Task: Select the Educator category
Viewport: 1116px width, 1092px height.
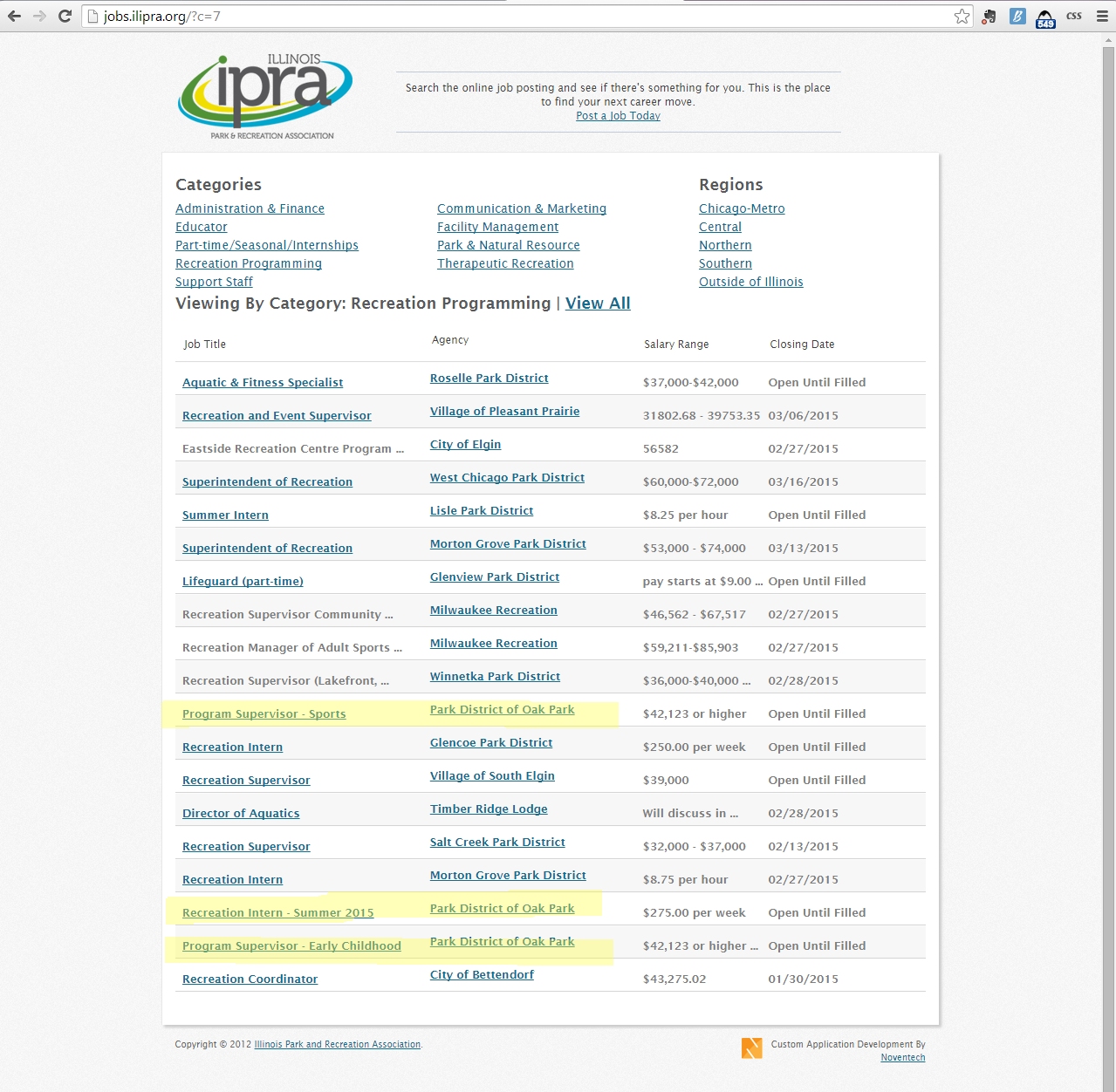Action: point(202,227)
